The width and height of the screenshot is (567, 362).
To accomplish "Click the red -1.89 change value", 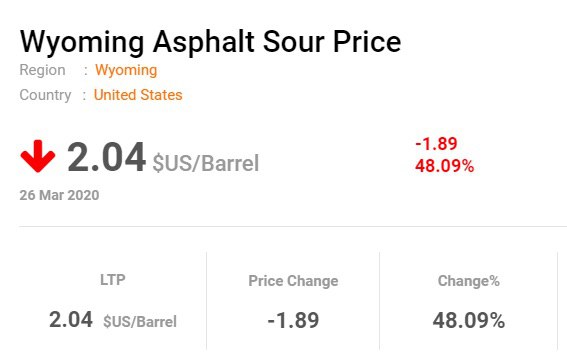I will pyautogui.click(x=436, y=144).
